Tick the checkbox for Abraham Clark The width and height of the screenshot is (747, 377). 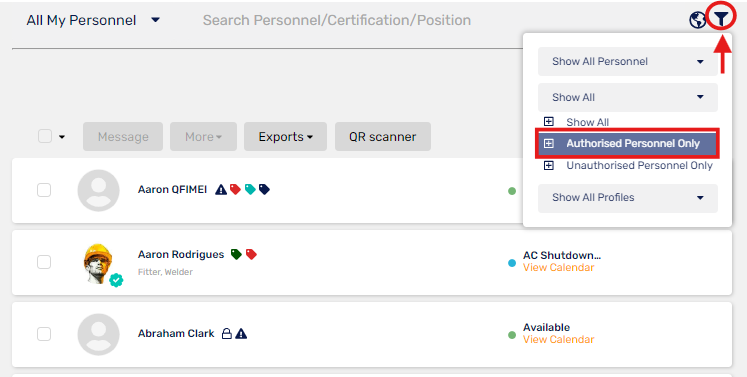[44, 334]
